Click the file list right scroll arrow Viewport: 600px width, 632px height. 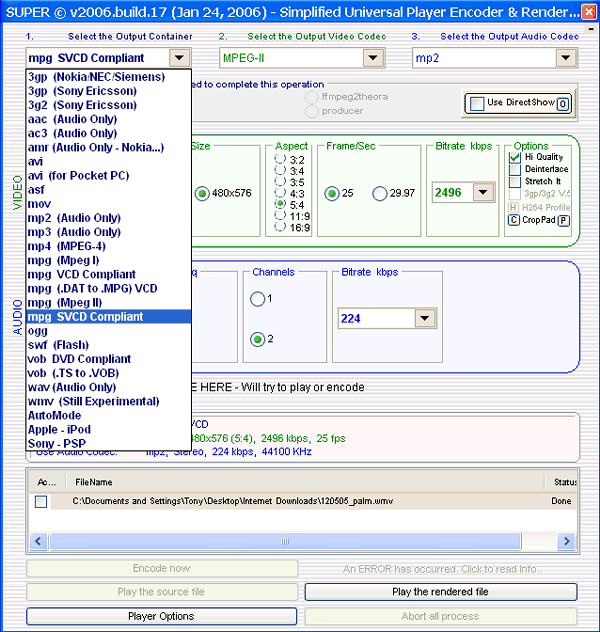pyautogui.click(x=566, y=541)
